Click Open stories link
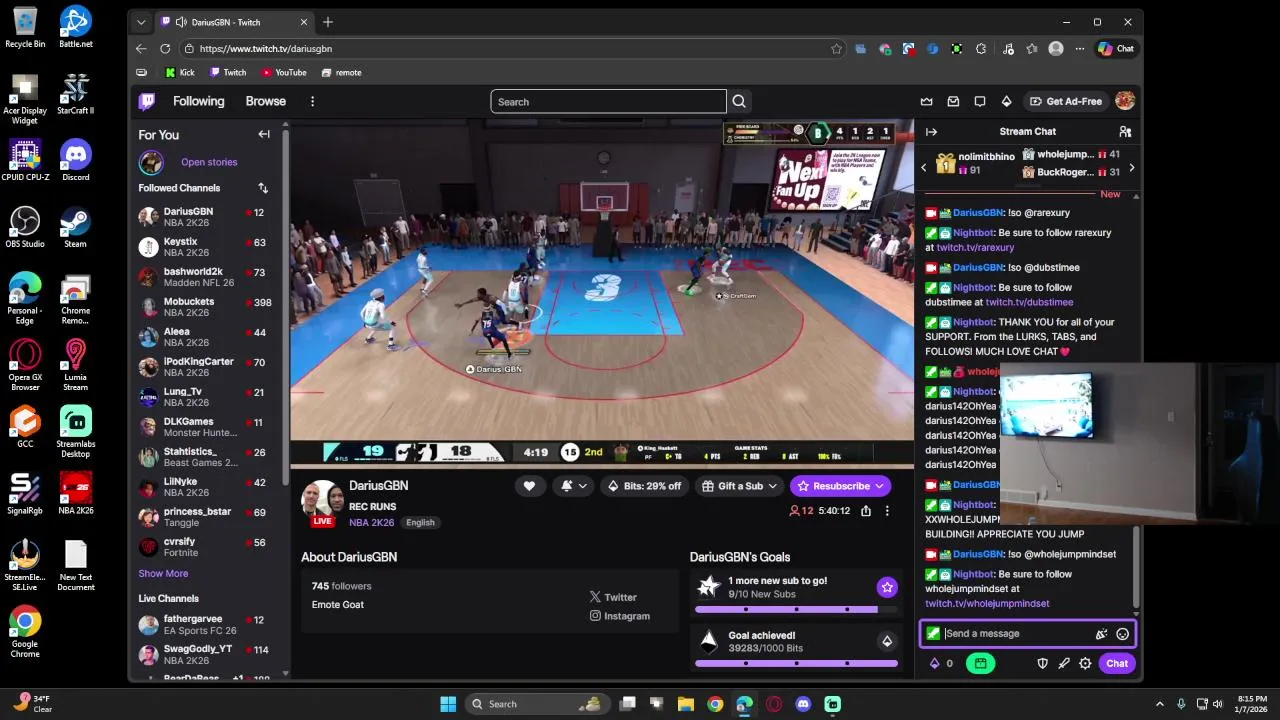The height and width of the screenshot is (720, 1280). click(x=209, y=162)
